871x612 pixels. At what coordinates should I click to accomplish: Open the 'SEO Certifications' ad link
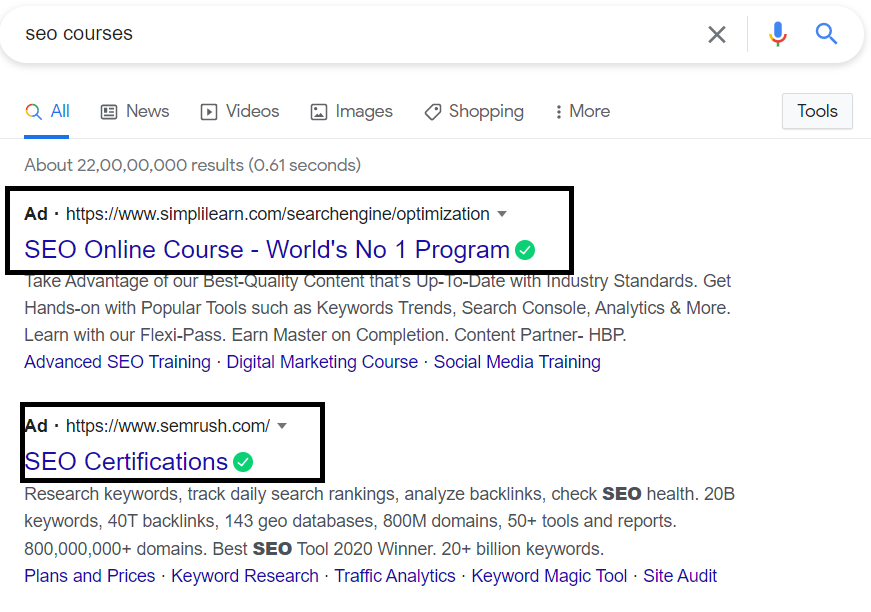[x=126, y=462]
